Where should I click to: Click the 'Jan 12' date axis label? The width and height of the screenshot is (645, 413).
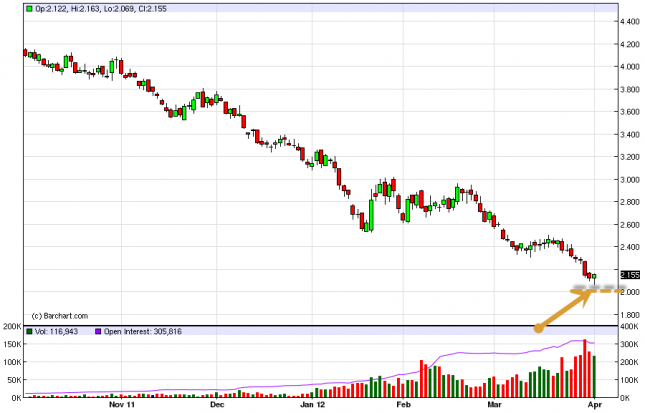312,405
